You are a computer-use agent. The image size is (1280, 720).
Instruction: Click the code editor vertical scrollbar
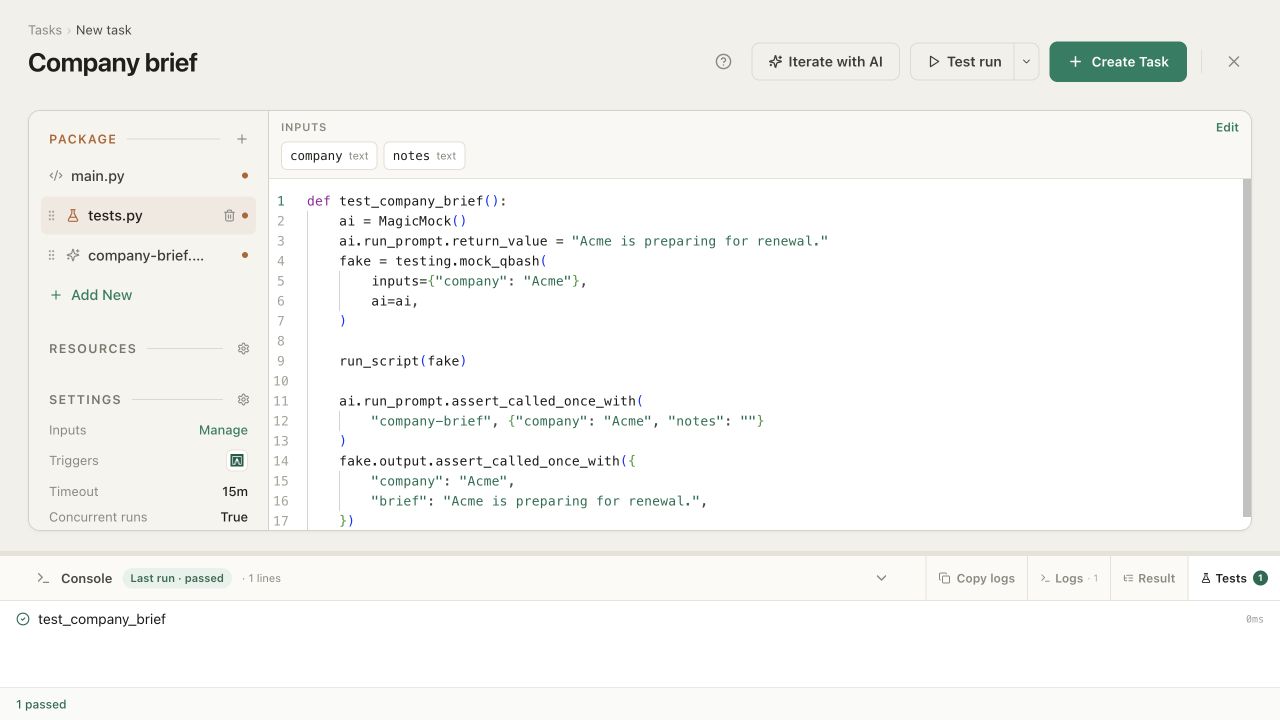pos(1246,348)
